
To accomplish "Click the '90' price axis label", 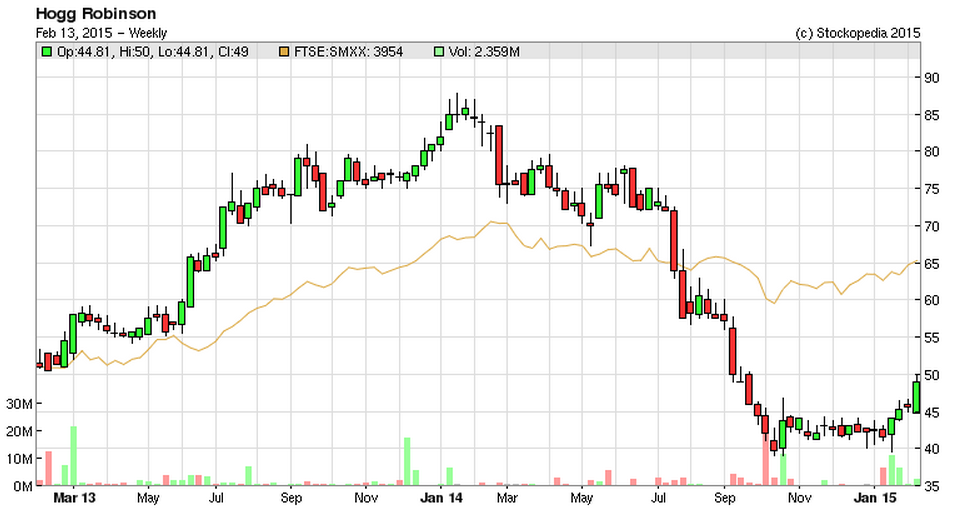I will pyautogui.click(x=931, y=77).
